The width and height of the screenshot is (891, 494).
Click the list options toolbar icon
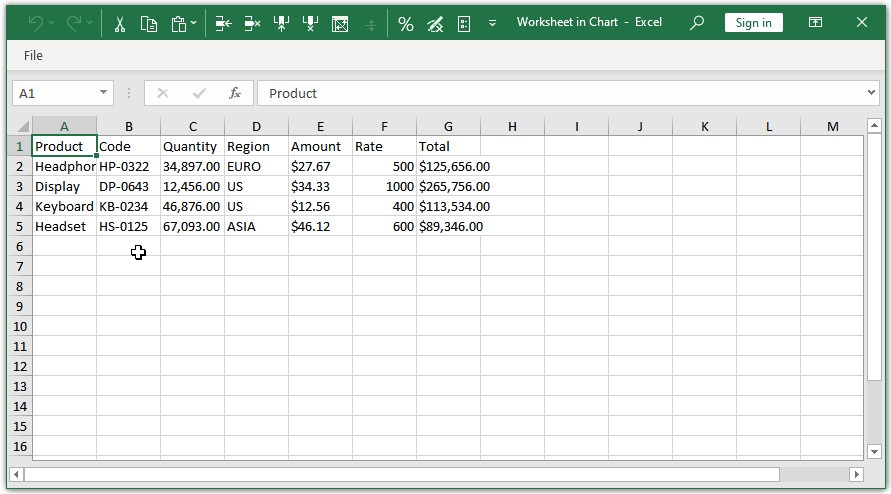click(x=464, y=24)
